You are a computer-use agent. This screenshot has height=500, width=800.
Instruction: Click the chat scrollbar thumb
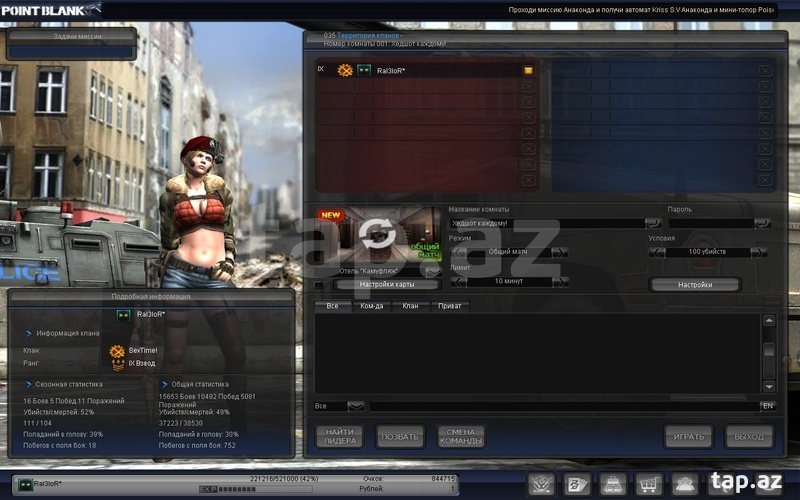click(x=768, y=350)
